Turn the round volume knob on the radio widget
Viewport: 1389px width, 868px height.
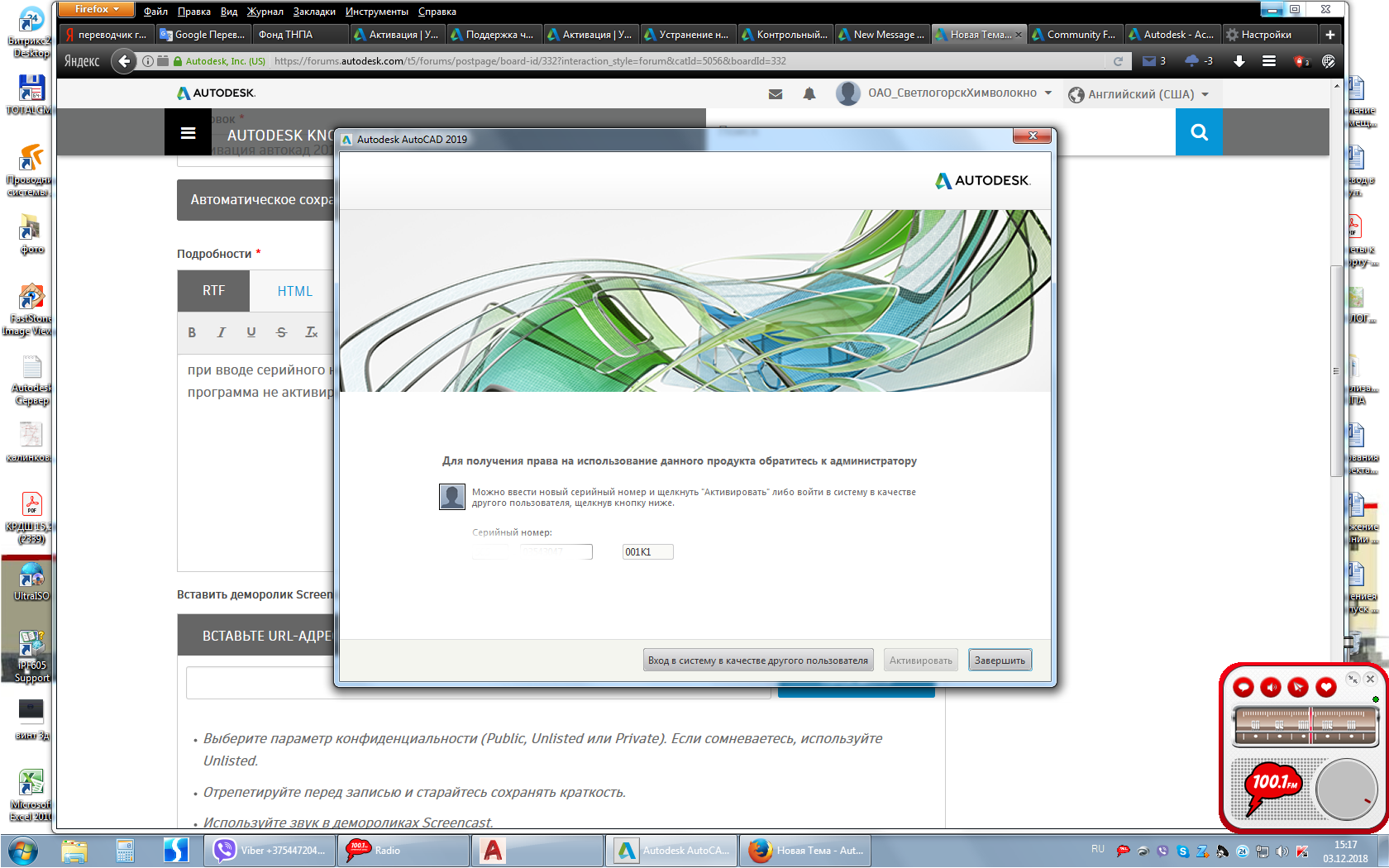coord(1346,789)
